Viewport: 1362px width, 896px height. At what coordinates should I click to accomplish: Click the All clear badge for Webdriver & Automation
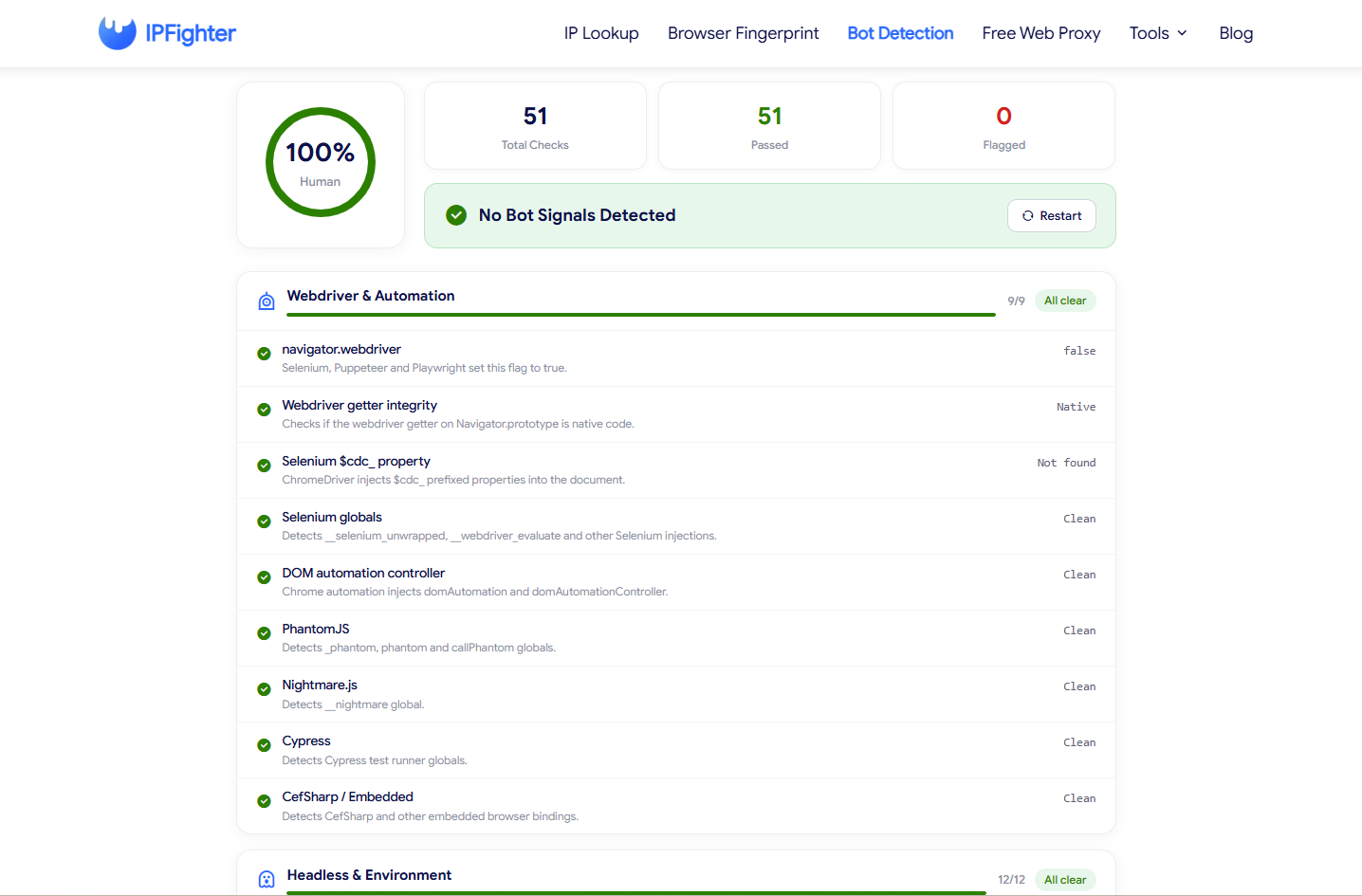pos(1065,301)
